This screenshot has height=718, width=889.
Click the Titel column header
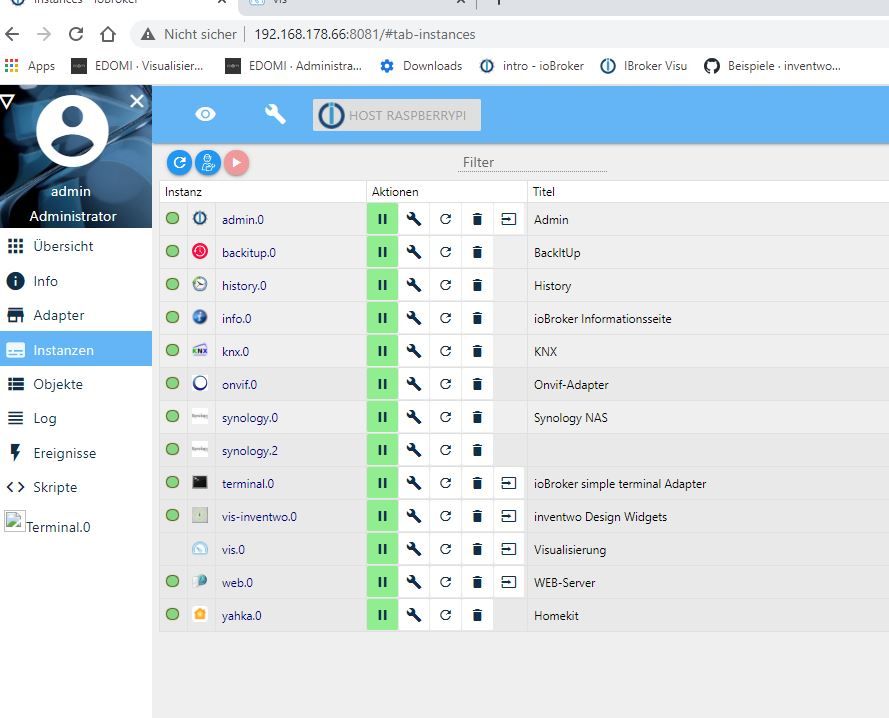[543, 192]
